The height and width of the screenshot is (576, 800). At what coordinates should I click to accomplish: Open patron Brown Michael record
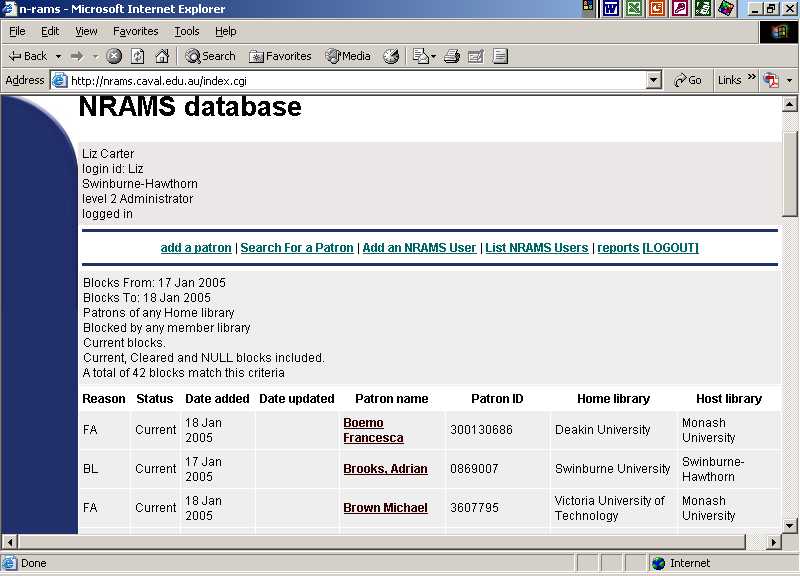(x=385, y=508)
